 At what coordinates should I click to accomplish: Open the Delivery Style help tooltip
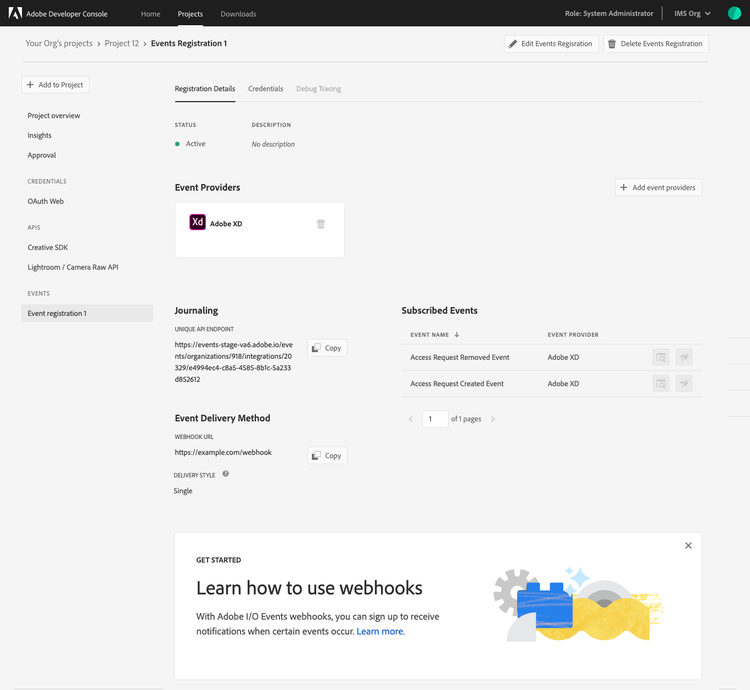(226, 474)
